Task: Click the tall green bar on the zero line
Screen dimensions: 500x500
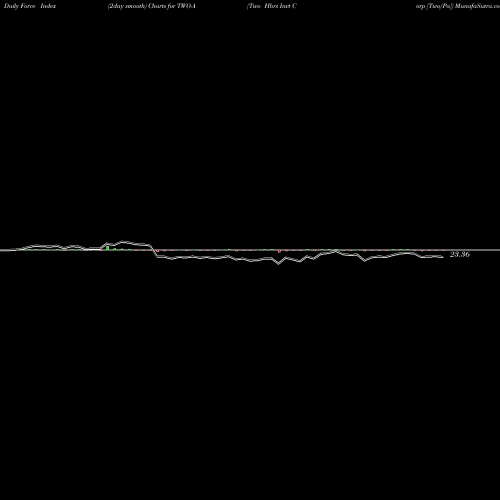Action: 108,248
